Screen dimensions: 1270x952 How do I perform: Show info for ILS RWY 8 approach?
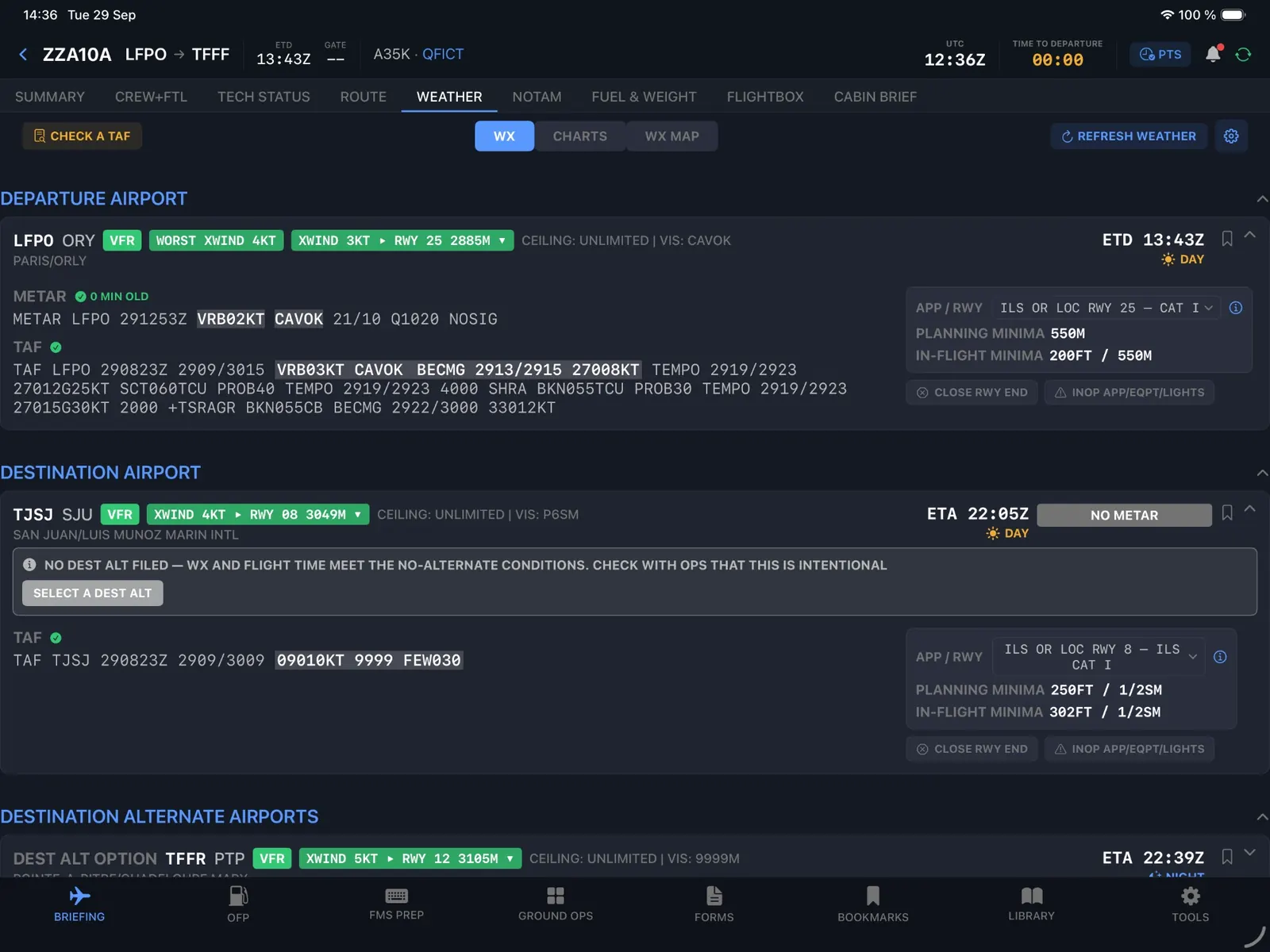pyautogui.click(x=1220, y=657)
